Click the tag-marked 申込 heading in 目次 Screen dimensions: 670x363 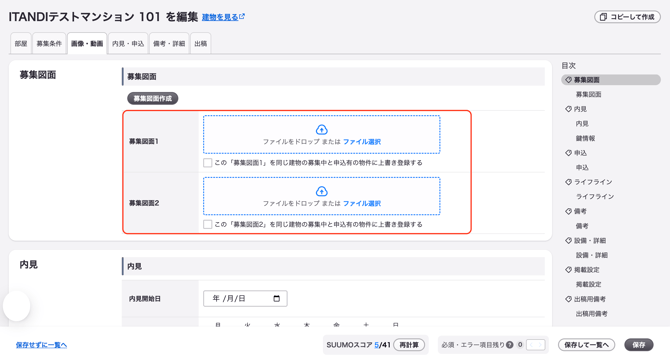[x=576, y=153]
